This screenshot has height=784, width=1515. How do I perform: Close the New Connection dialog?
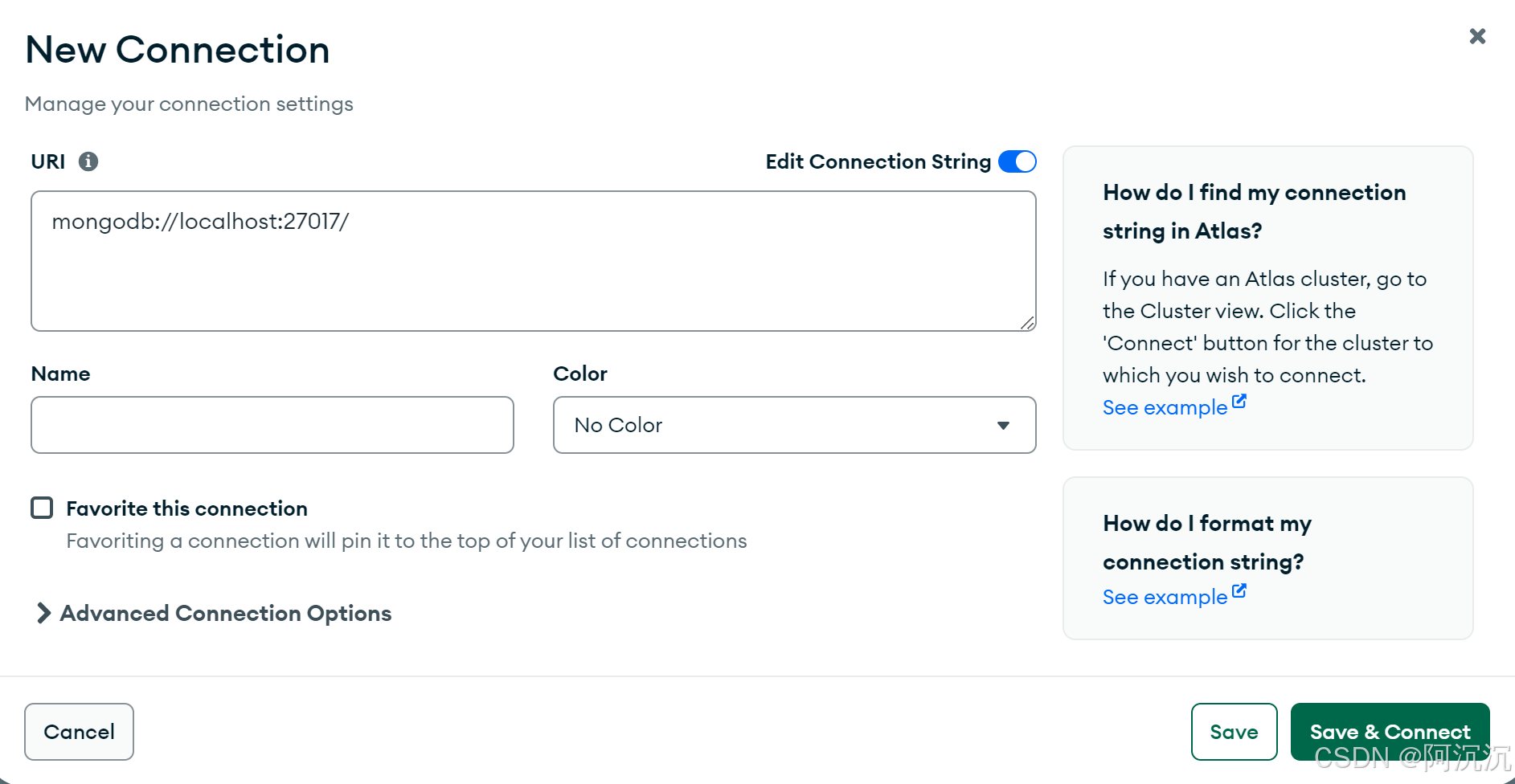point(1477,36)
